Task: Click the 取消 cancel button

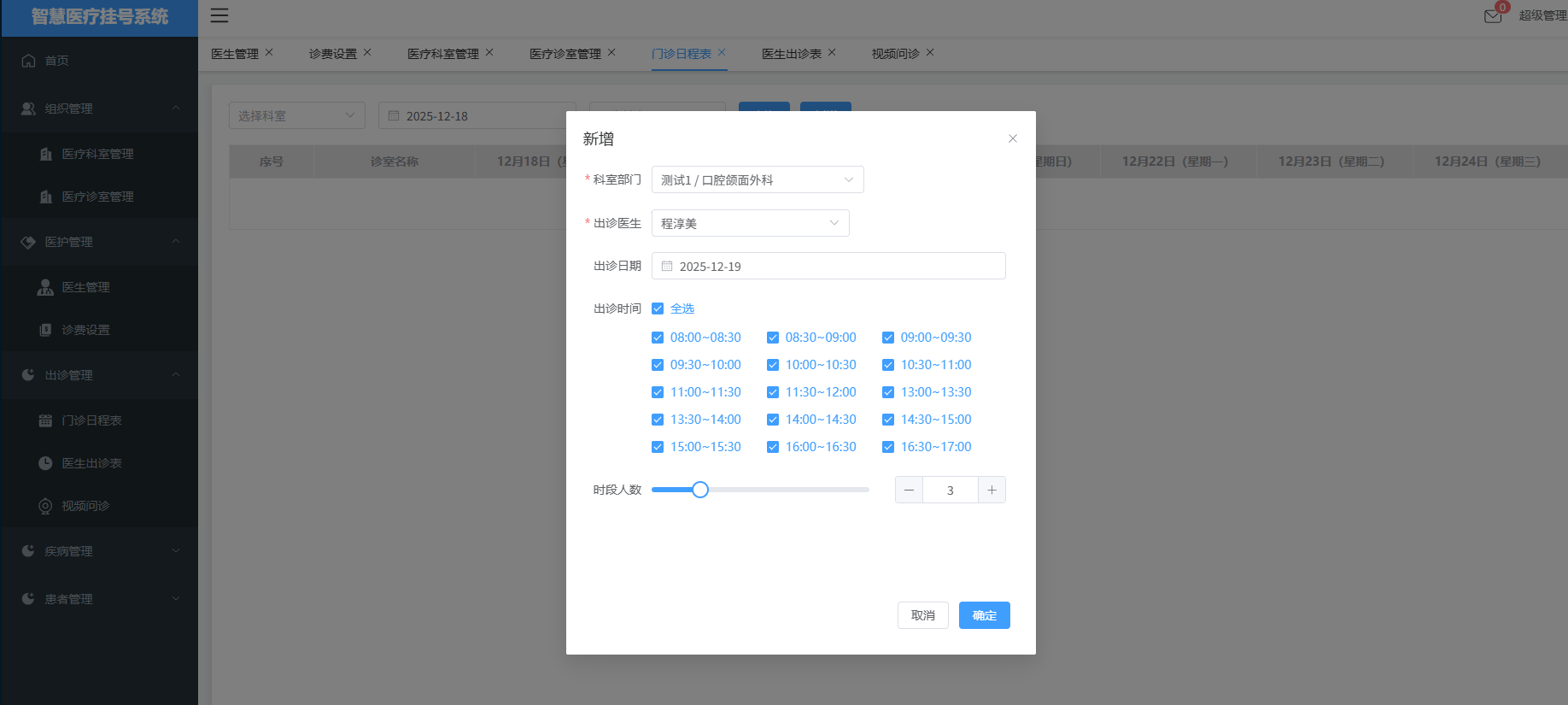Action: tap(923, 615)
